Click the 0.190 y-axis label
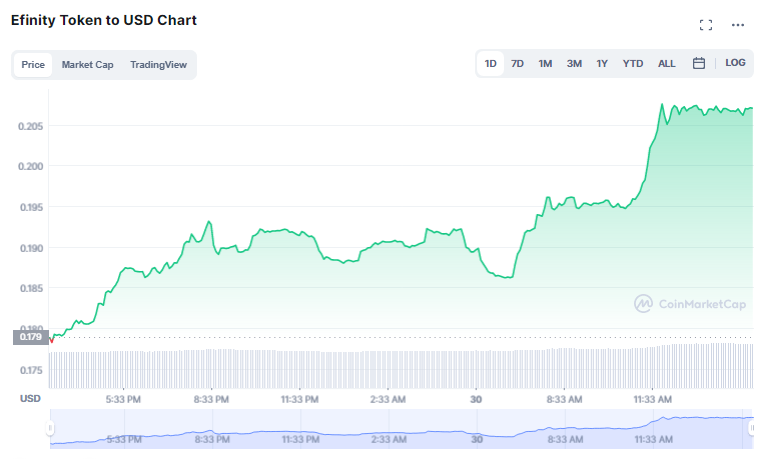The image size is (766, 459). pyautogui.click(x=31, y=249)
